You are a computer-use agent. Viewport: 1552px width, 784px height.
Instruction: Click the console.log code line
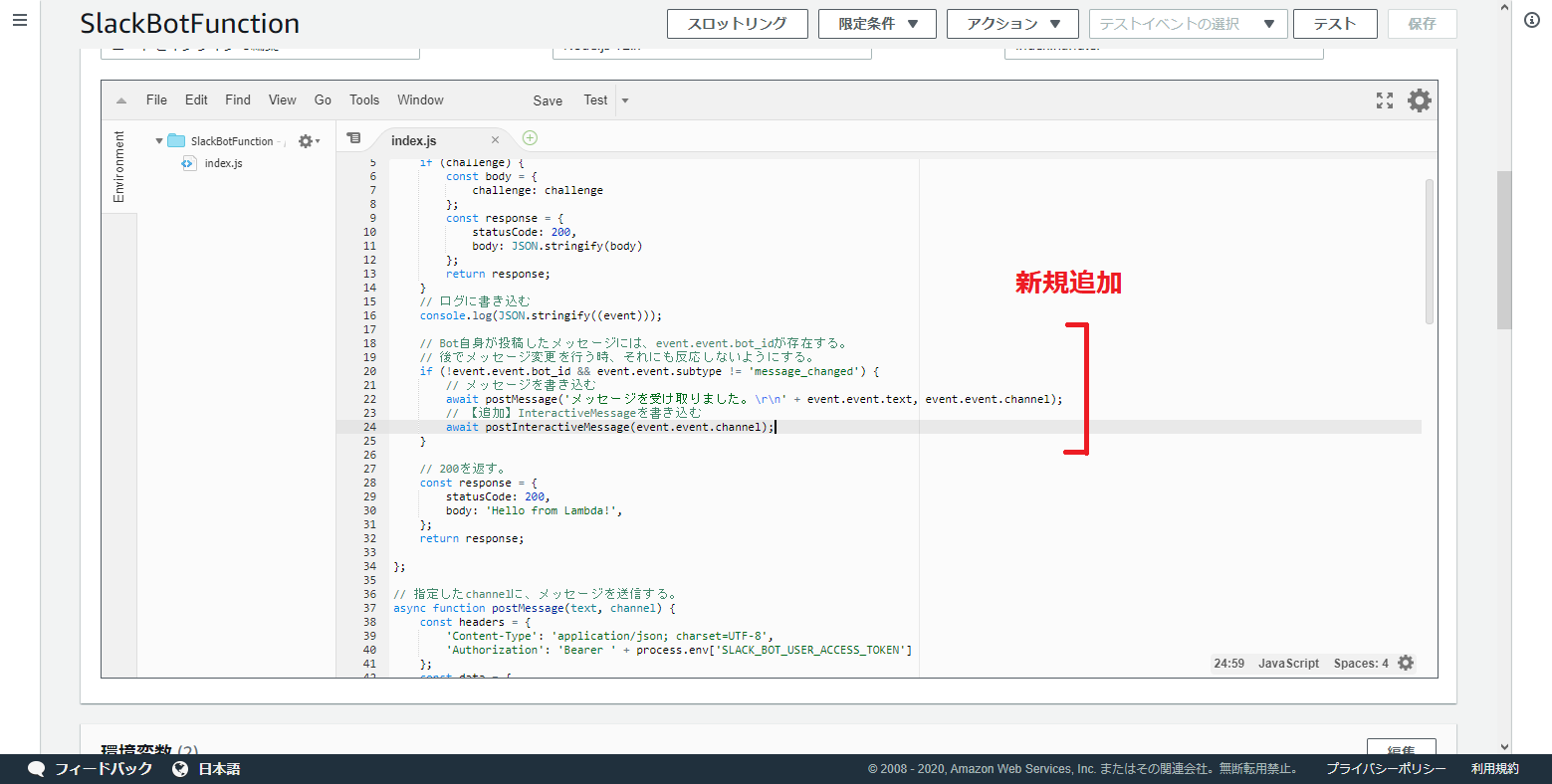tap(541, 315)
